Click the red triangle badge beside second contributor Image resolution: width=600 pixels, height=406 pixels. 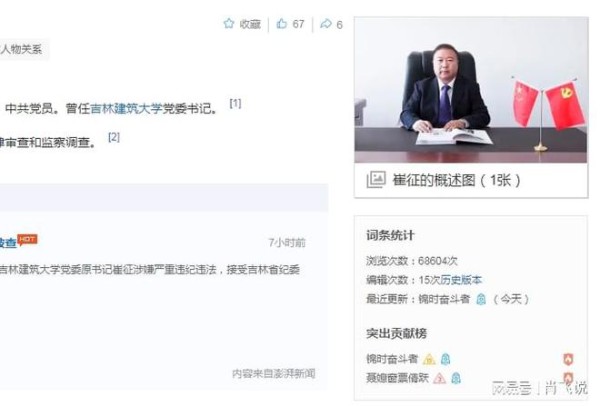coord(439,378)
